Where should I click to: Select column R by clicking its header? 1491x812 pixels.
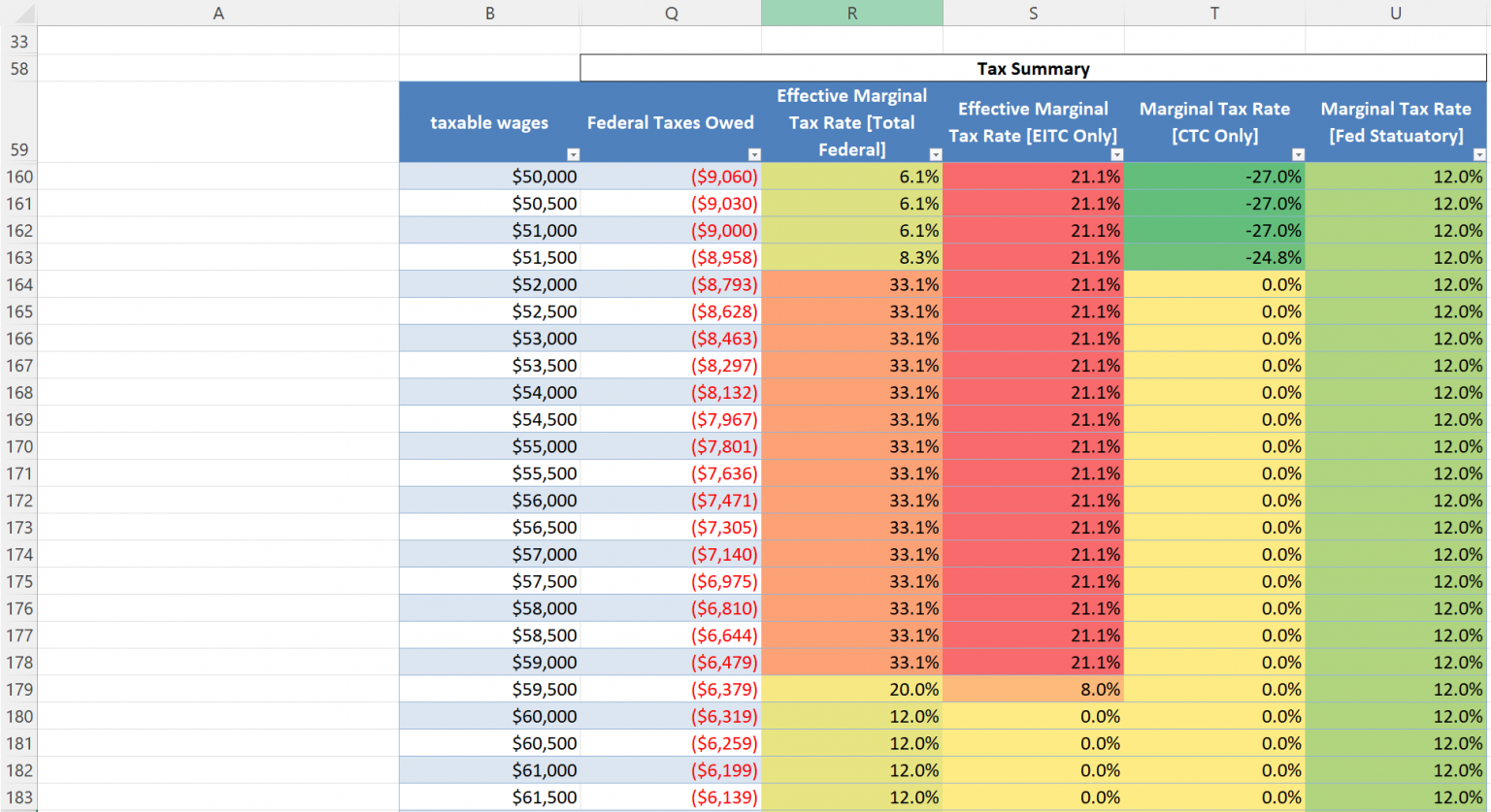point(851,13)
